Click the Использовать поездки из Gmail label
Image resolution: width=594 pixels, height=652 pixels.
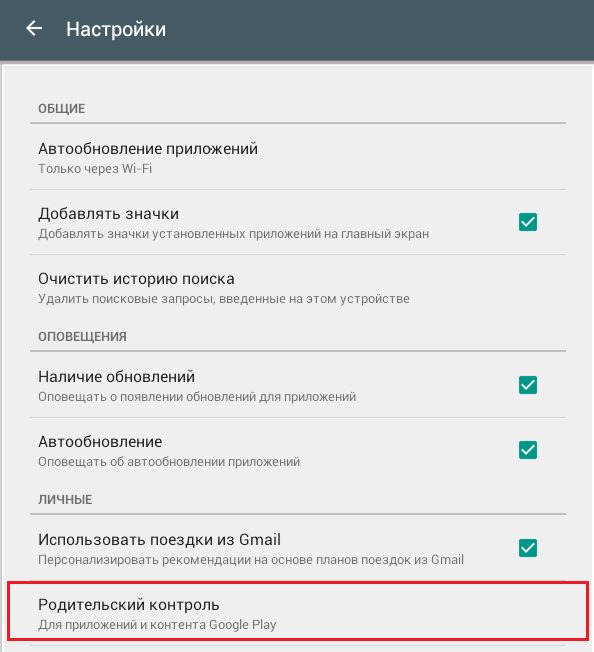(x=160, y=540)
